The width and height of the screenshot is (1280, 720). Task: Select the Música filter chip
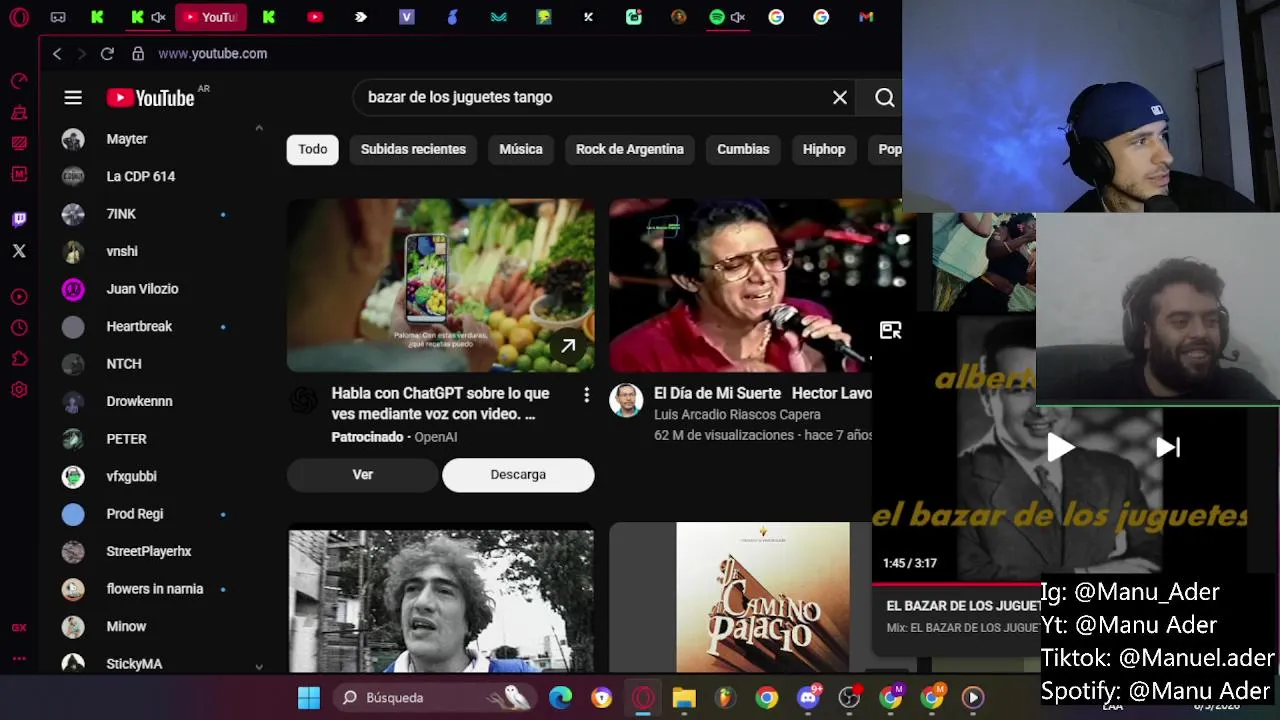[x=521, y=149]
